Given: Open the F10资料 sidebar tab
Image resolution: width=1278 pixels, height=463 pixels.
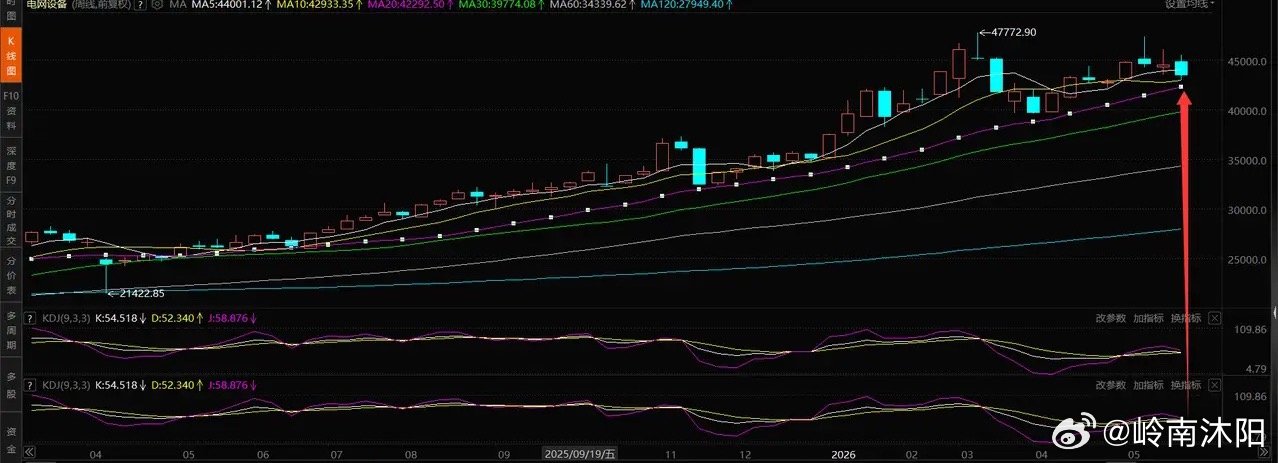Looking at the screenshot, I should point(11,104).
